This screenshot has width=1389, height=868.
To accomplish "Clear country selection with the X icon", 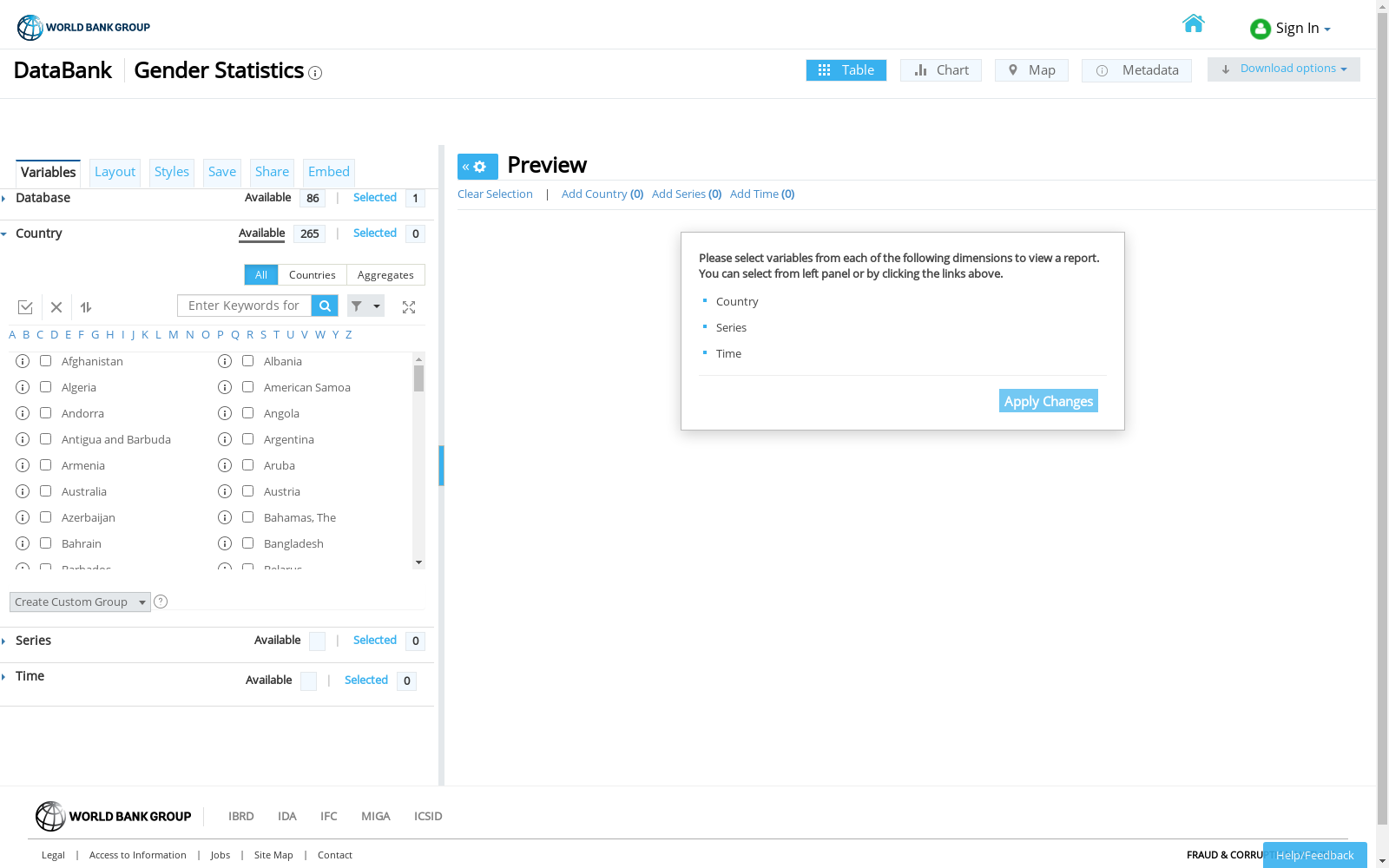I will pyautogui.click(x=56, y=307).
